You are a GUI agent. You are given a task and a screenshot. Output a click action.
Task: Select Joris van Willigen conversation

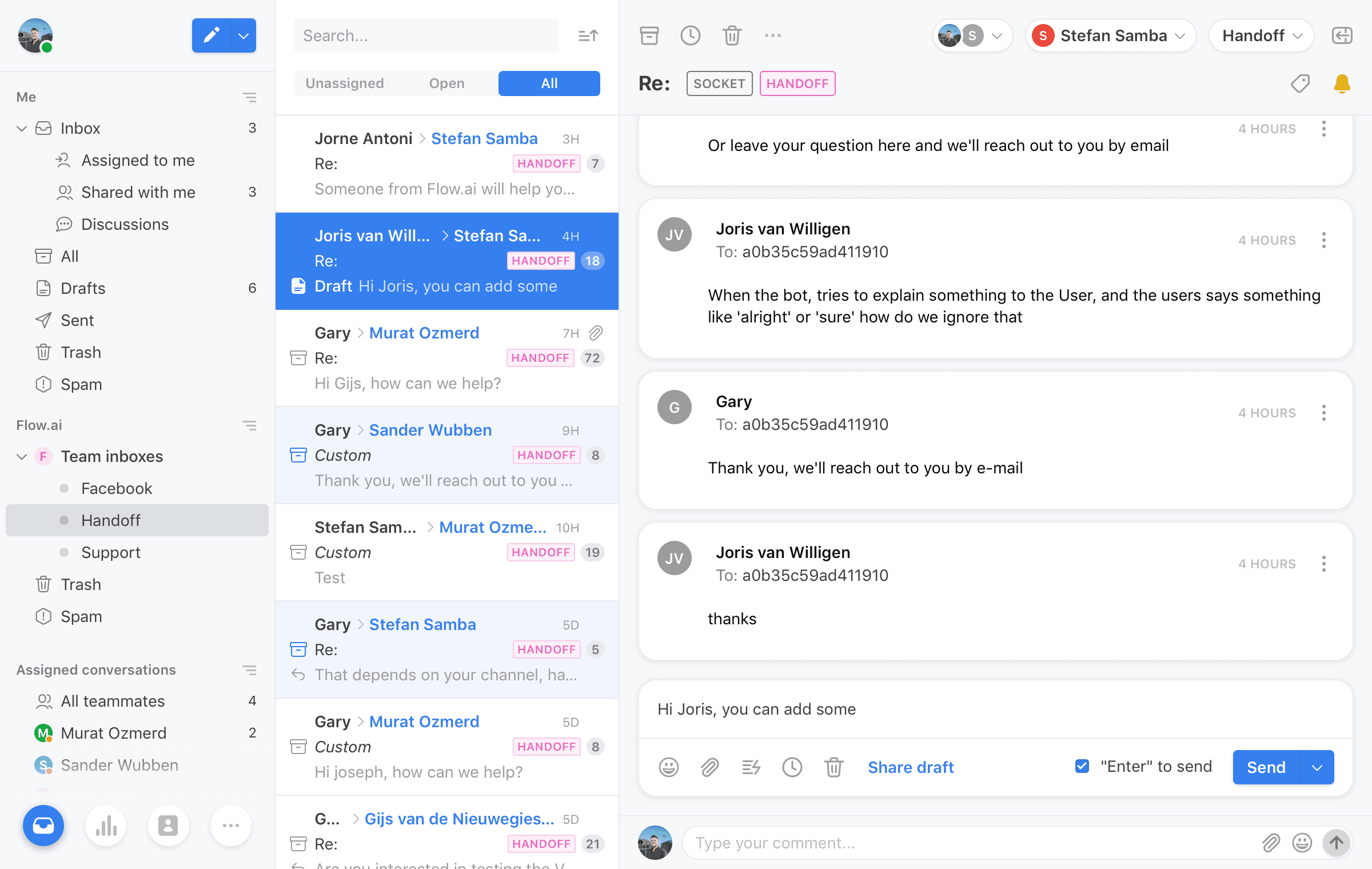448,260
